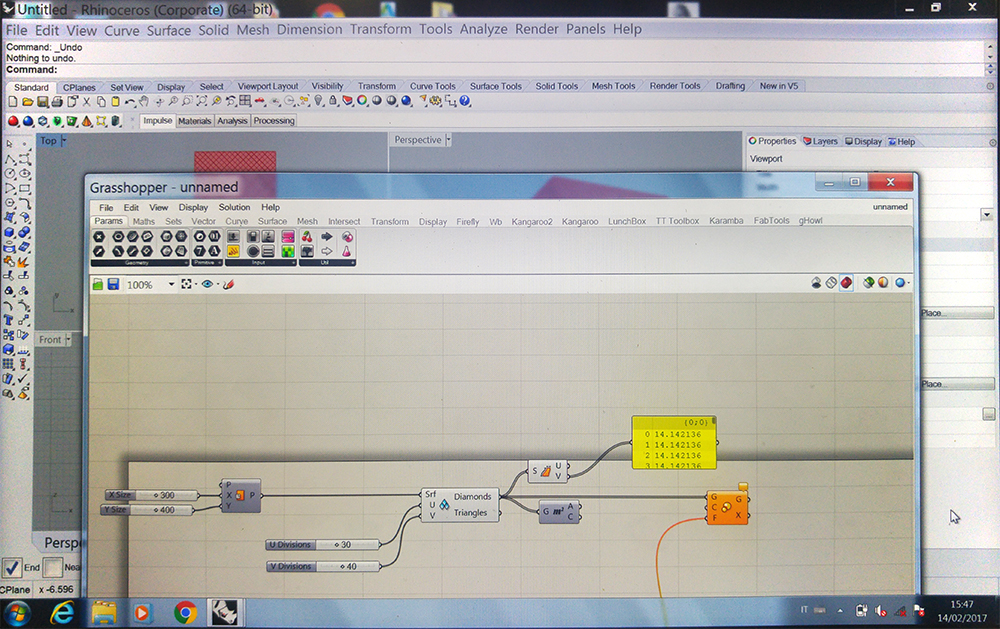Click the Explode icon in left sidebar

pyautogui.click(x=23, y=262)
